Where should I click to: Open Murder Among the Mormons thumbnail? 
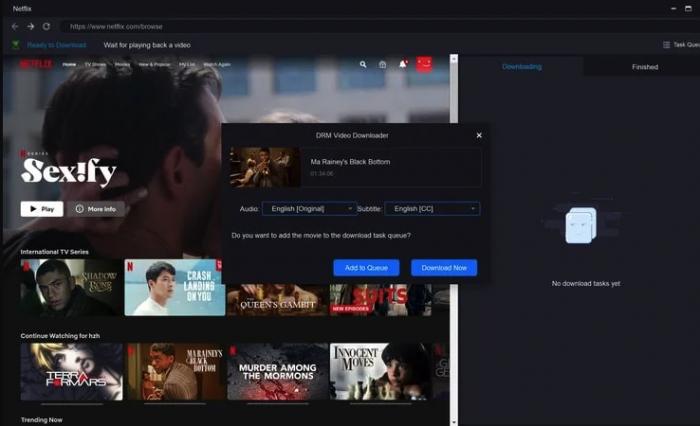[x=278, y=372]
